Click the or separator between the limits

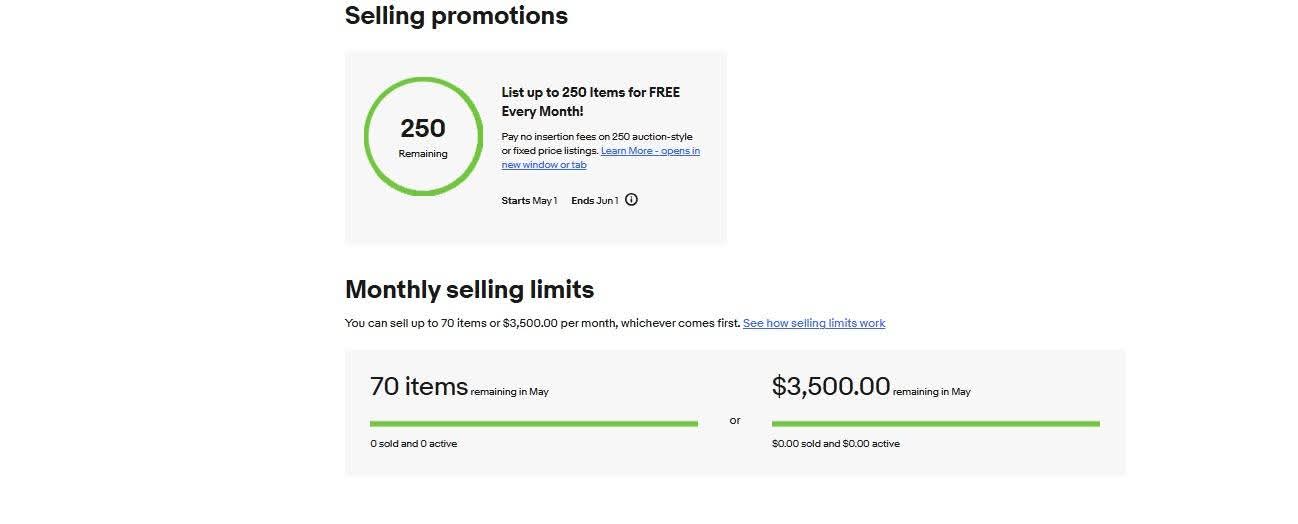coord(735,421)
